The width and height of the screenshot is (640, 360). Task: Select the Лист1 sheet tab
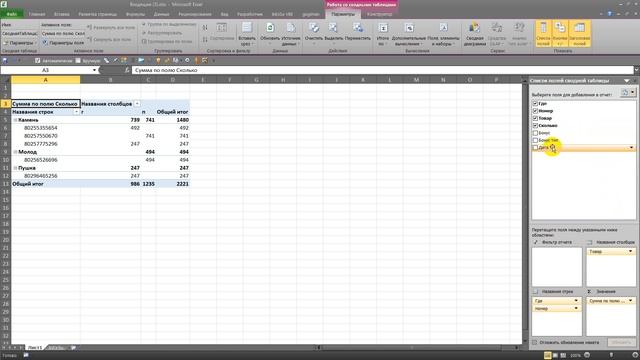[x=35, y=348]
